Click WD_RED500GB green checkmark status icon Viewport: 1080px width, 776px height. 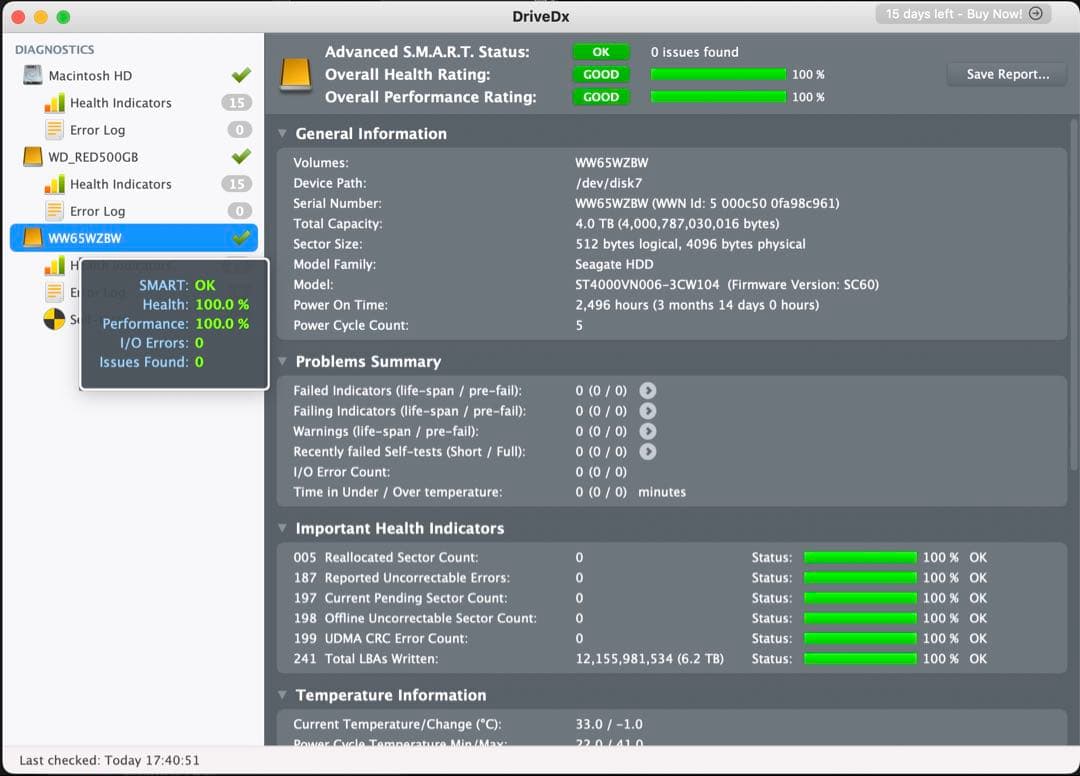point(241,156)
